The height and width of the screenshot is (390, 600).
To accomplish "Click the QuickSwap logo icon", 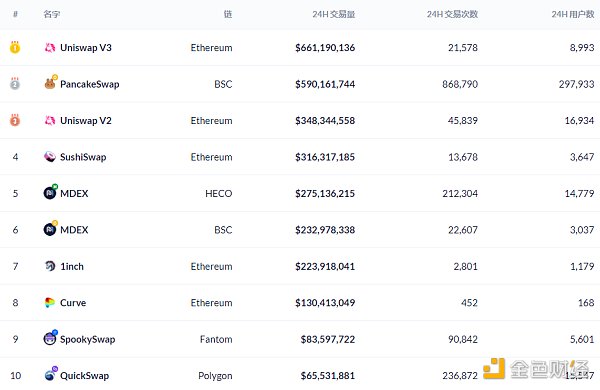I will [50, 374].
